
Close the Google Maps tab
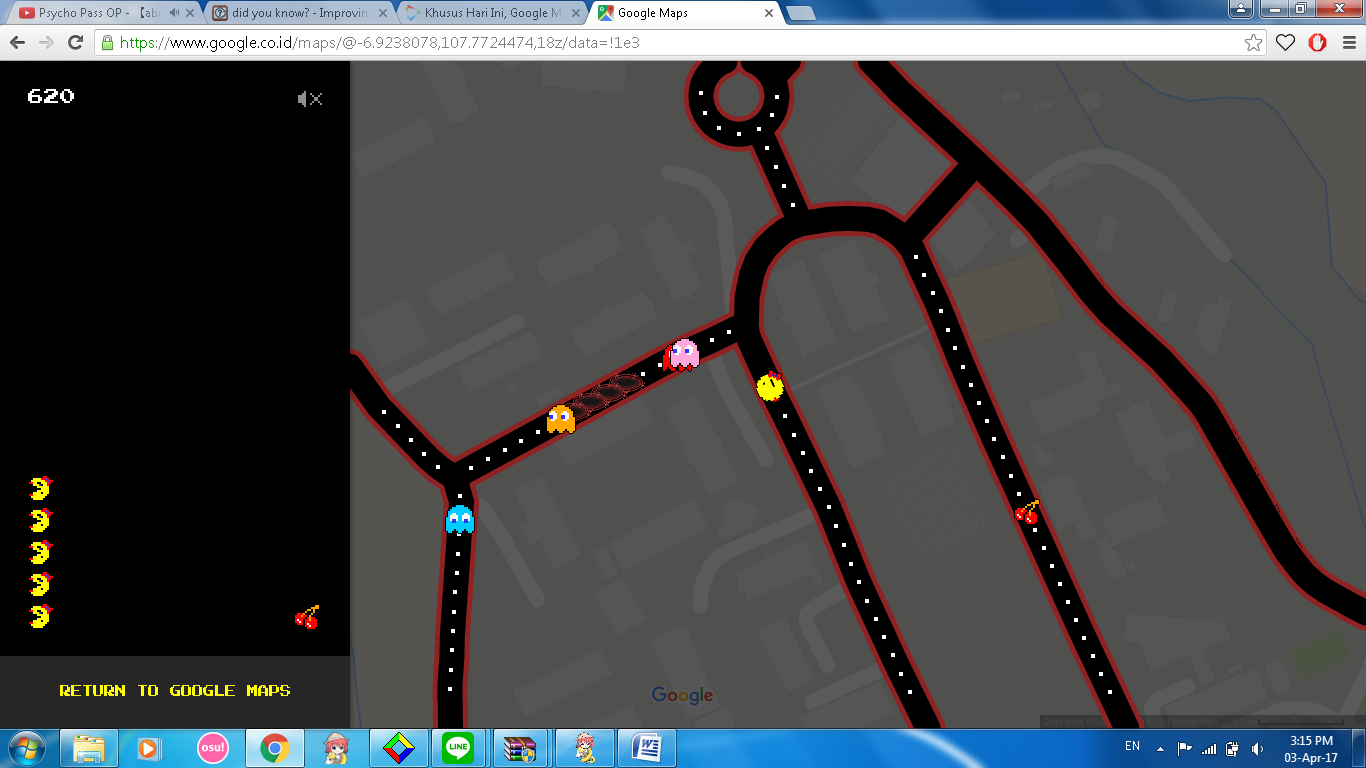tap(769, 13)
